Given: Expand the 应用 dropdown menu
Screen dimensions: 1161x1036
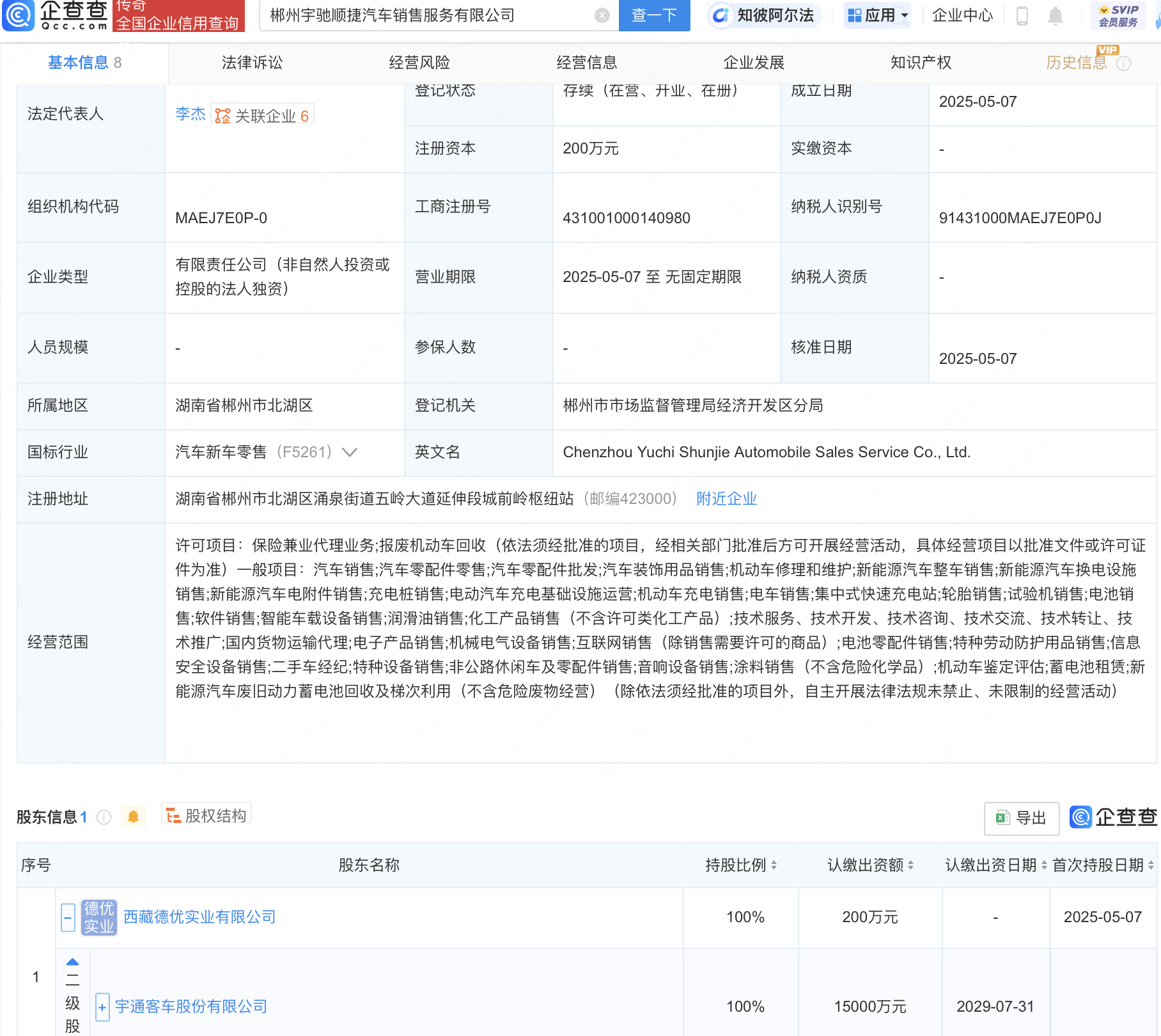Looking at the screenshot, I should pos(877,15).
